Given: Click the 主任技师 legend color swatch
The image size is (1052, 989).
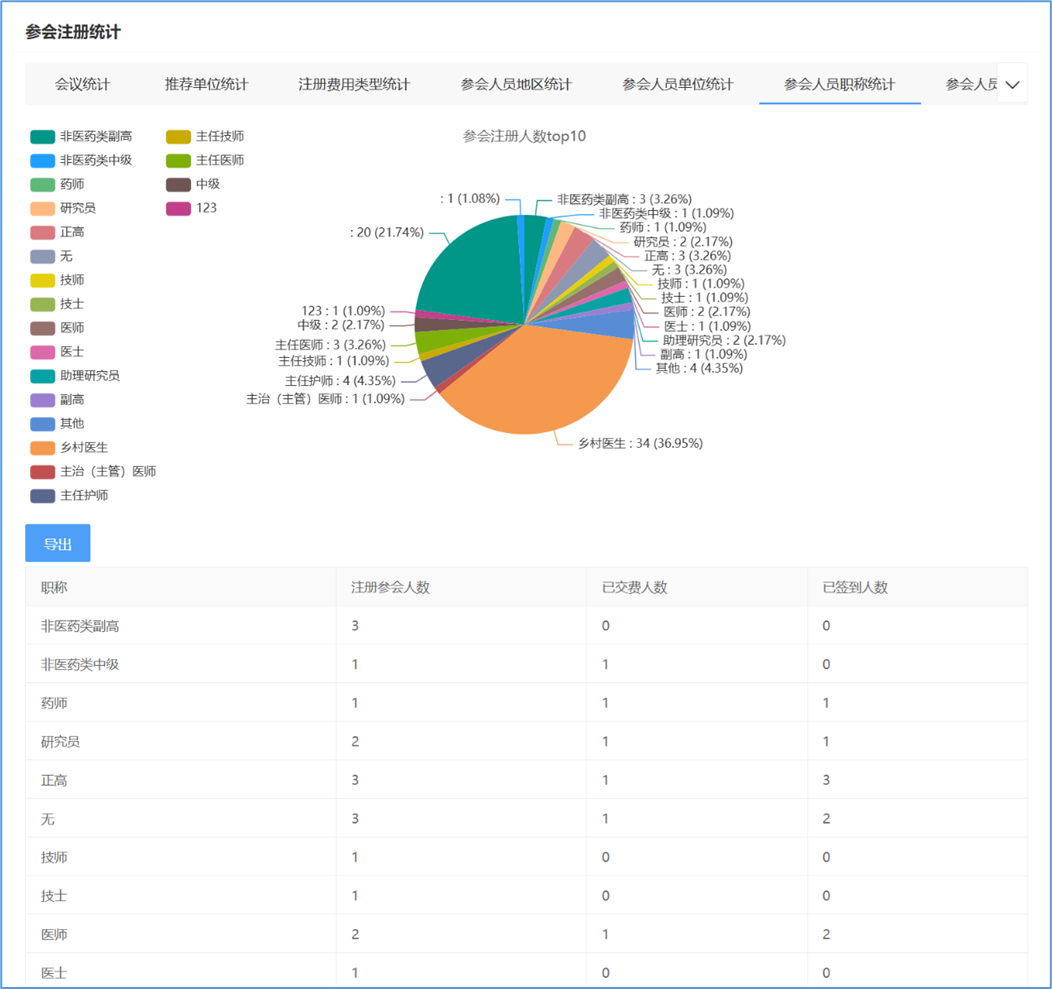Looking at the screenshot, I should 178,137.
